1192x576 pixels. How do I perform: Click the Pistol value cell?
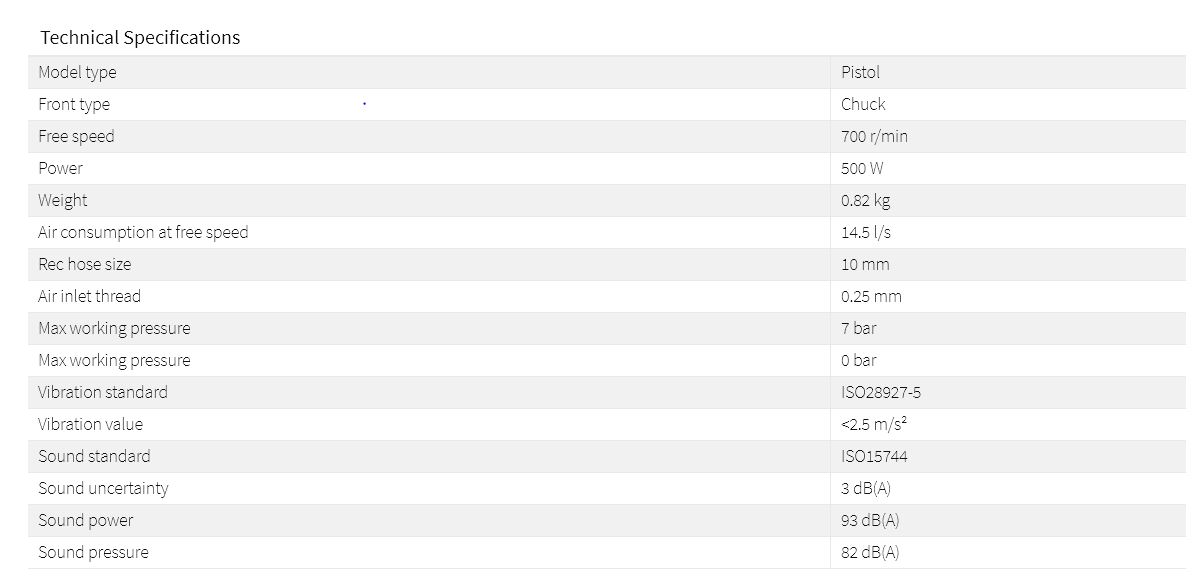click(860, 72)
